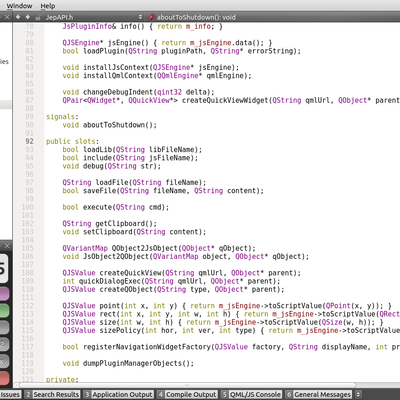Click 'loadLib' function name

pos(97,150)
